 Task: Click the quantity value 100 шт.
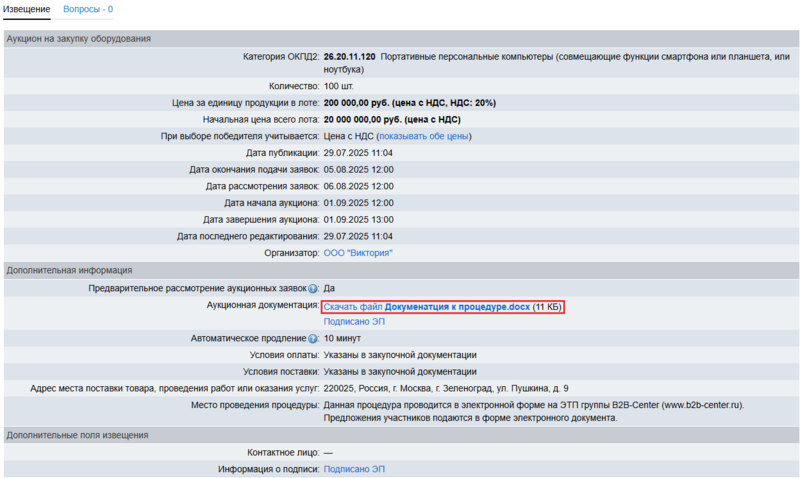coord(340,86)
